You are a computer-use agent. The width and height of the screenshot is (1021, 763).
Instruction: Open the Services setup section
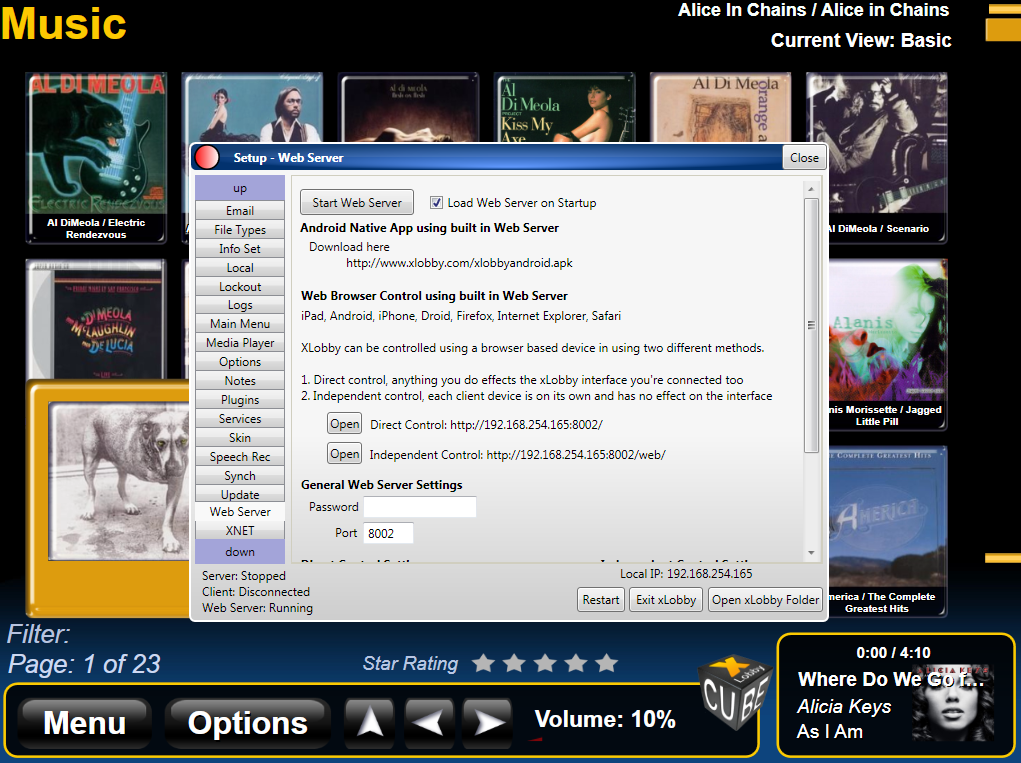(240, 419)
